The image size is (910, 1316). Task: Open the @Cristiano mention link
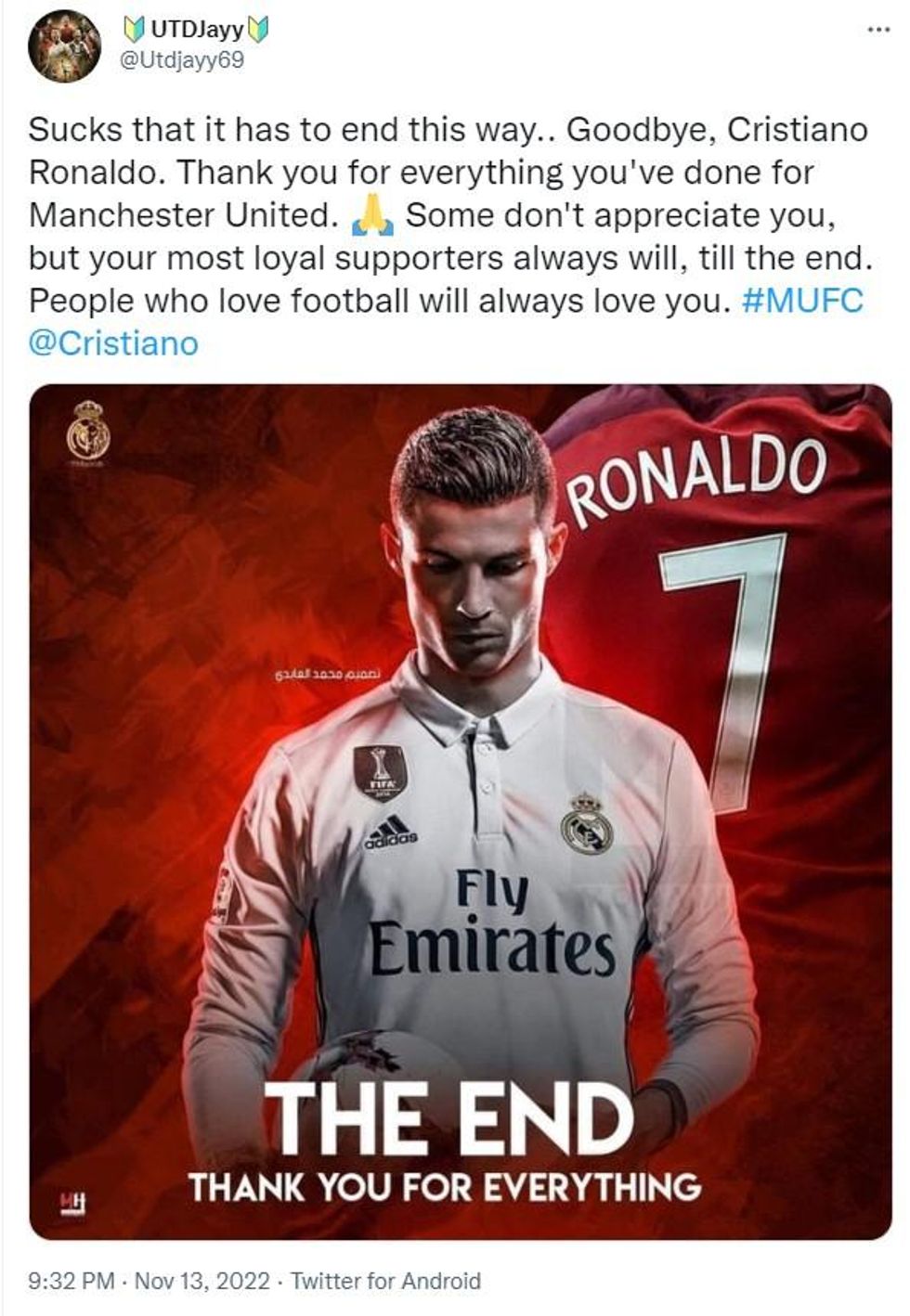pyautogui.click(x=113, y=343)
